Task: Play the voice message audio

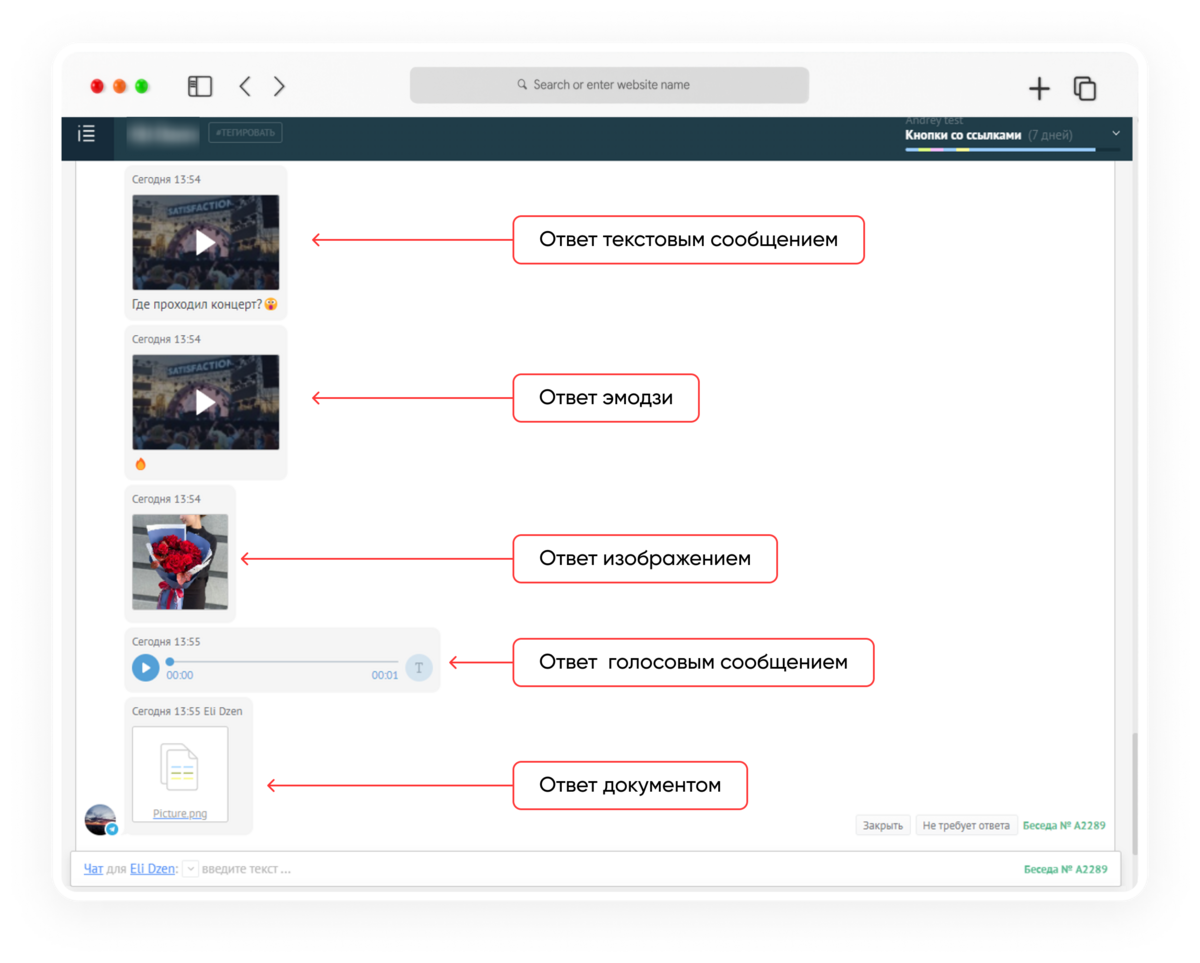Action: (146, 667)
